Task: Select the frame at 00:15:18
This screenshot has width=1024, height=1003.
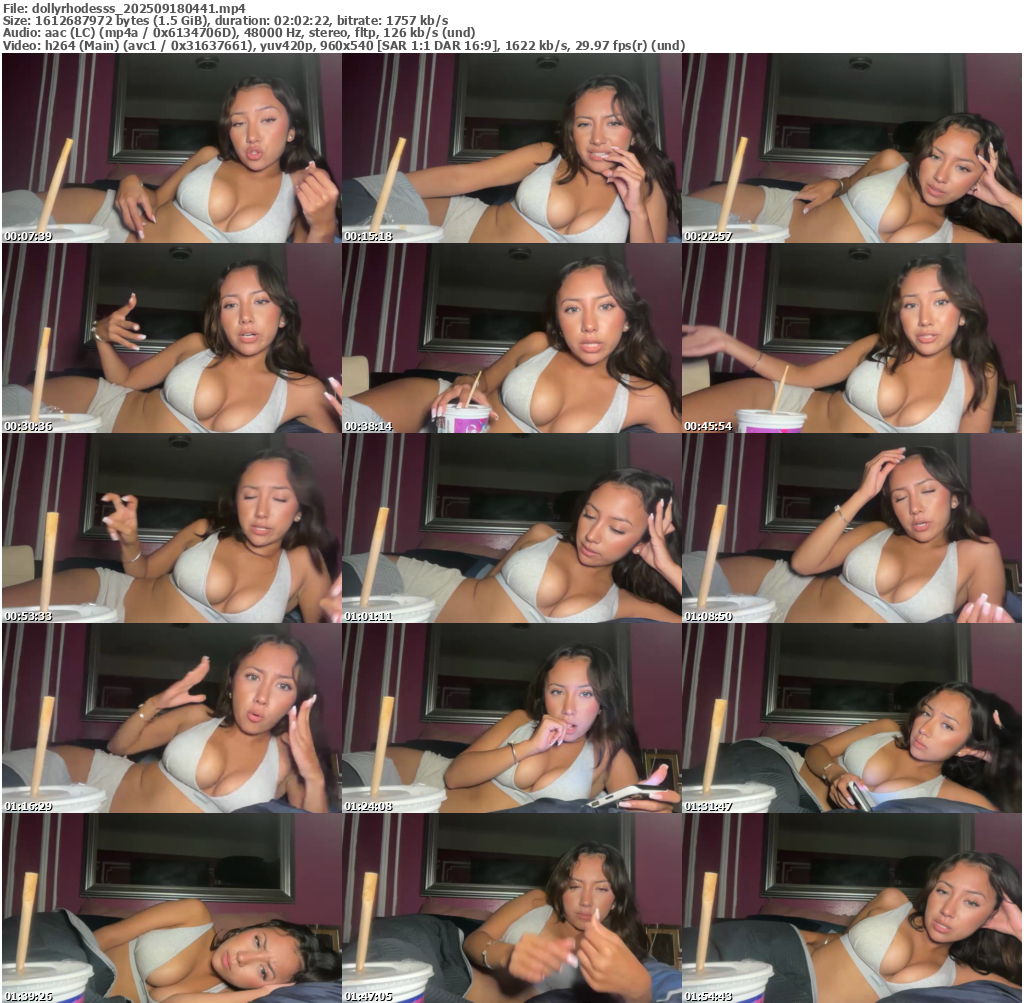Action: 512,149
